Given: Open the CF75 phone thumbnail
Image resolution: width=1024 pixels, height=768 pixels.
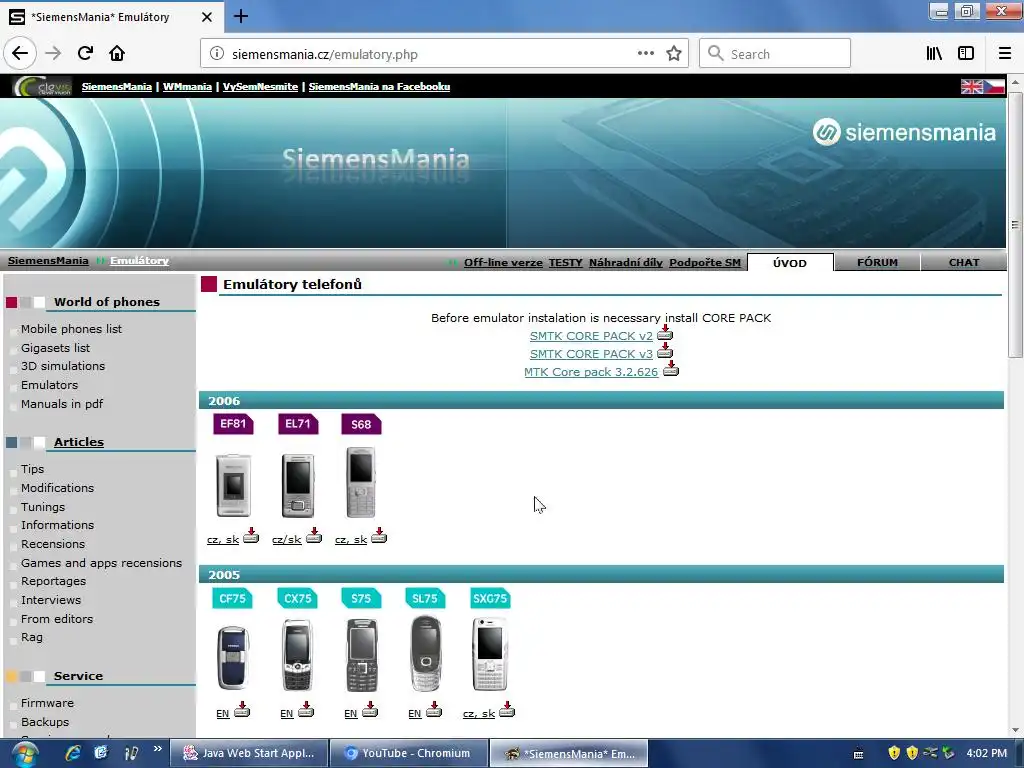Looking at the screenshot, I should coord(233,657).
